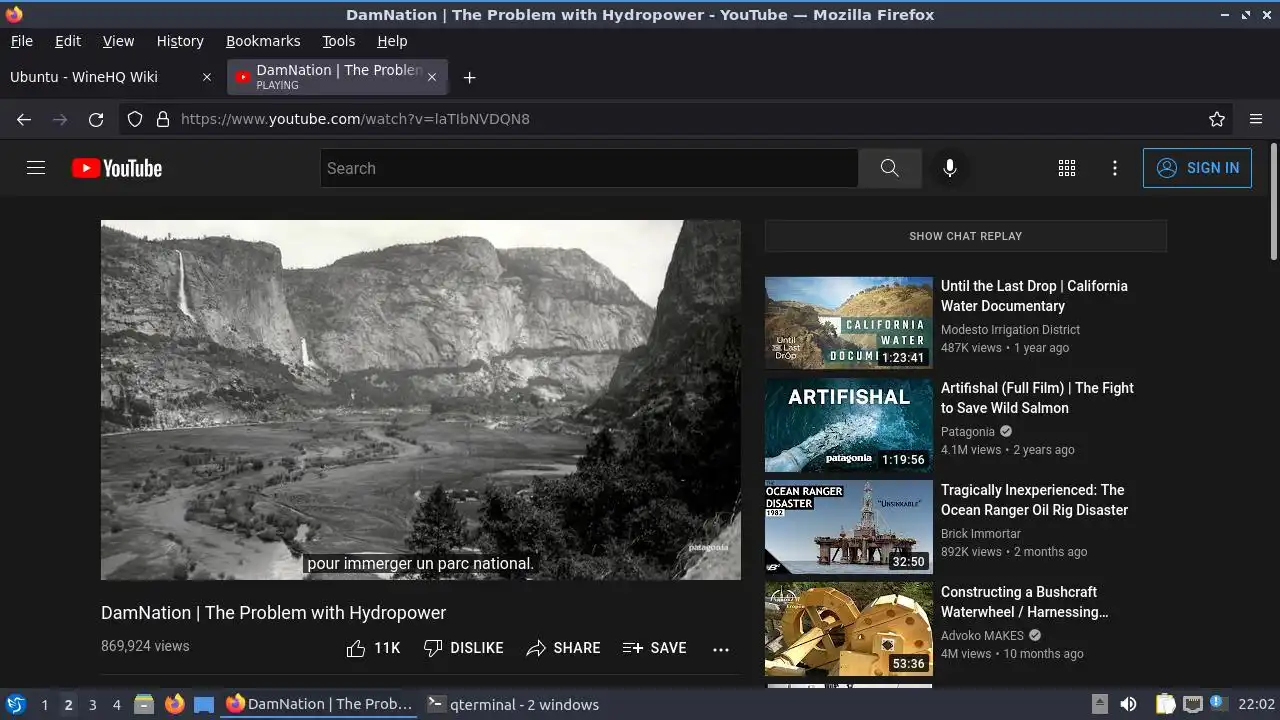Open update notifier tray icon
The image size is (1280, 720).
1219,704
